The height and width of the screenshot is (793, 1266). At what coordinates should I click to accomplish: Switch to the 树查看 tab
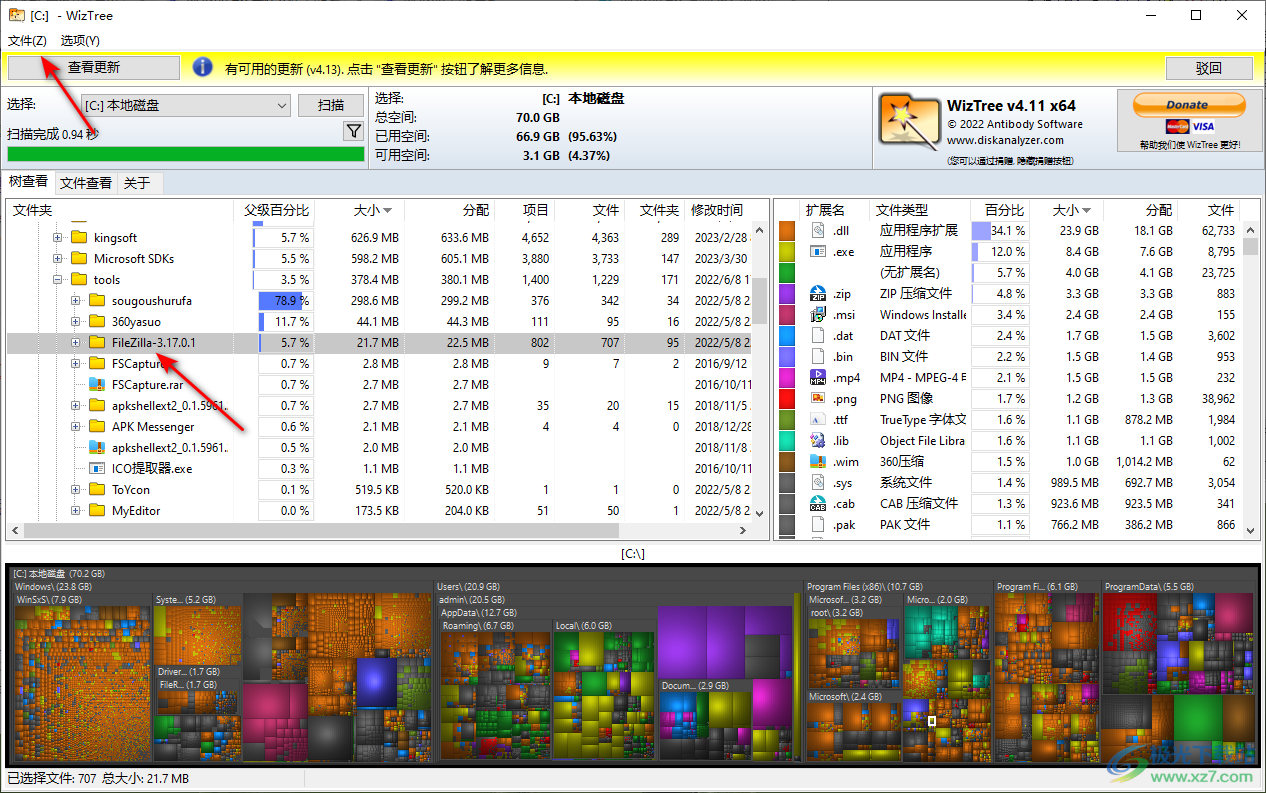pyautogui.click(x=29, y=182)
